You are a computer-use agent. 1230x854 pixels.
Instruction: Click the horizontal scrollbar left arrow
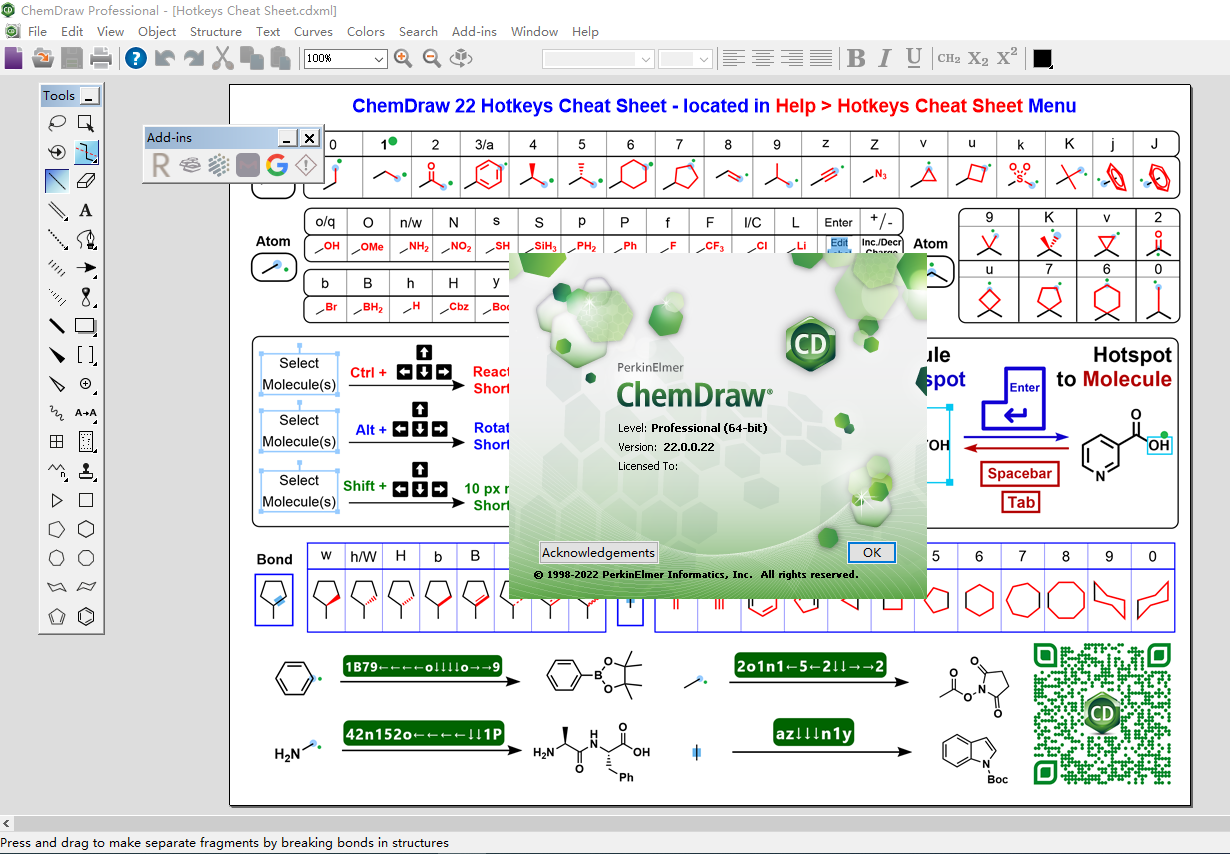click(x=8, y=823)
